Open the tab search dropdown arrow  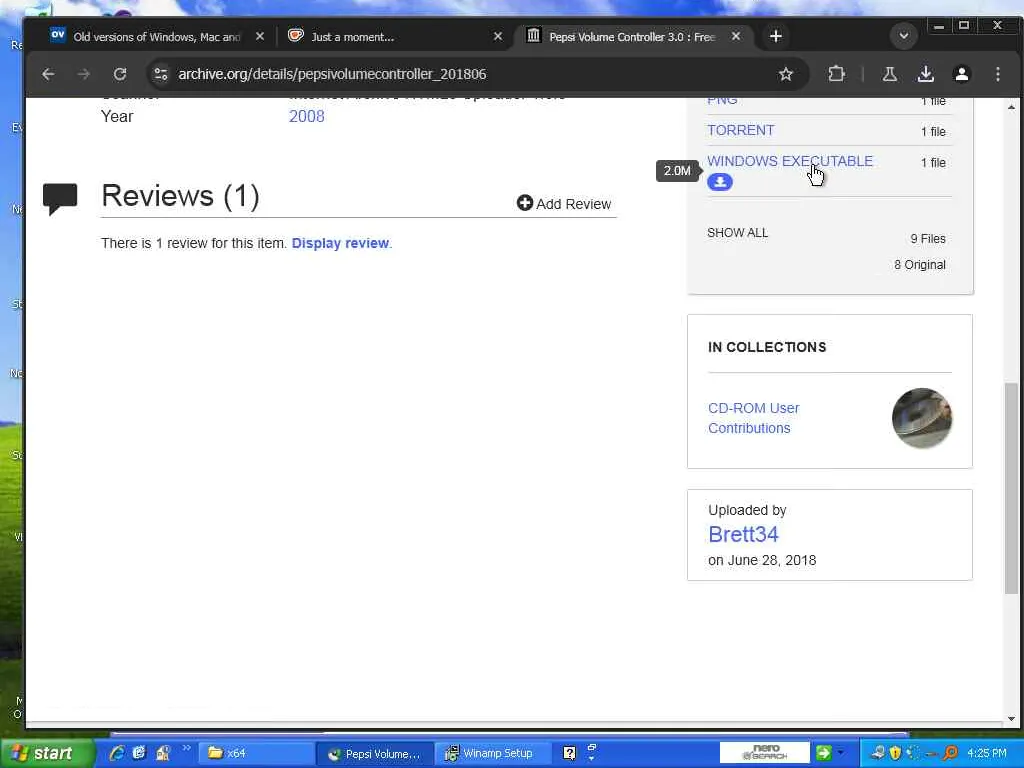(904, 36)
